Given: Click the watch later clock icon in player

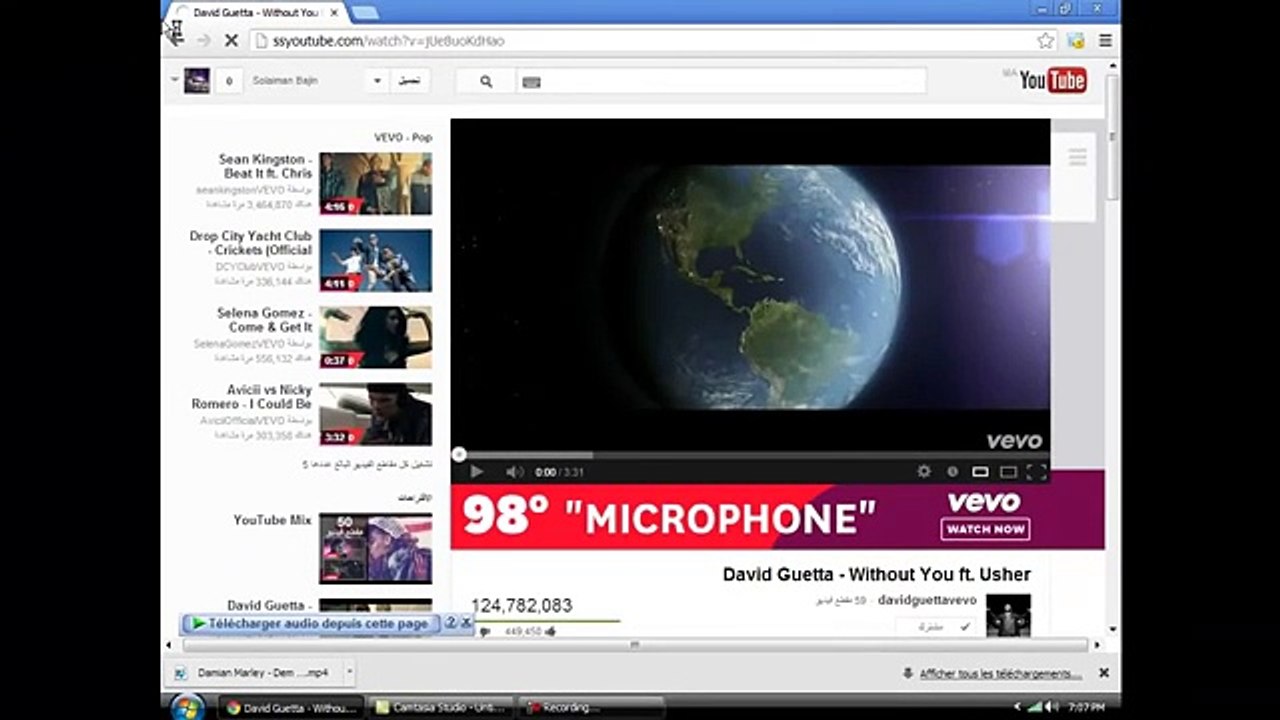Looking at the screenshot, I should coord(952,472).
